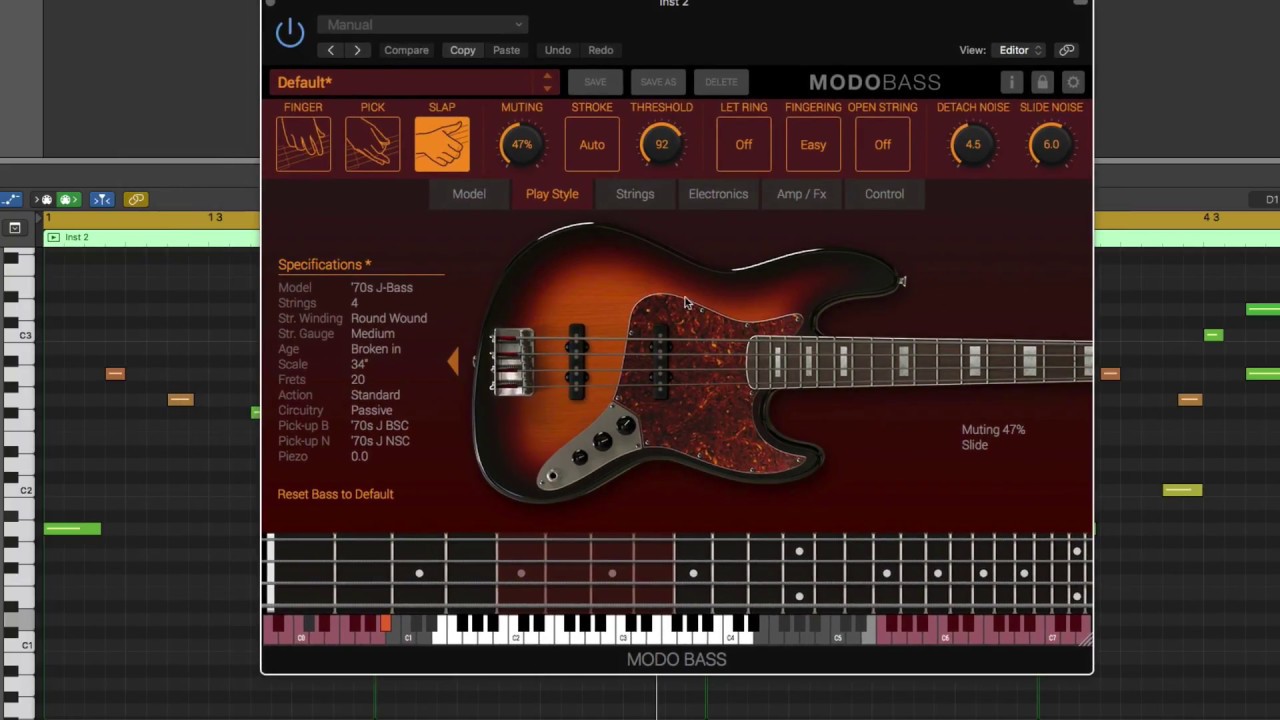The width and height of the screenshot is (1280, 720).
Task: Switch to the Amp / Fx tab
Action: (802, 194)
